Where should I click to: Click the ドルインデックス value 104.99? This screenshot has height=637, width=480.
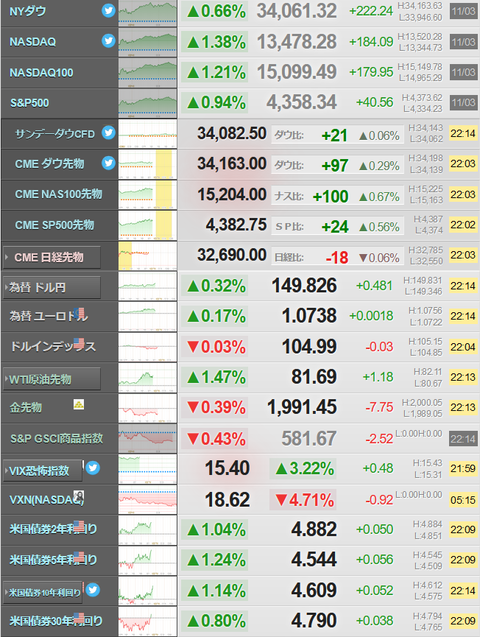click(x=309, y=347)
